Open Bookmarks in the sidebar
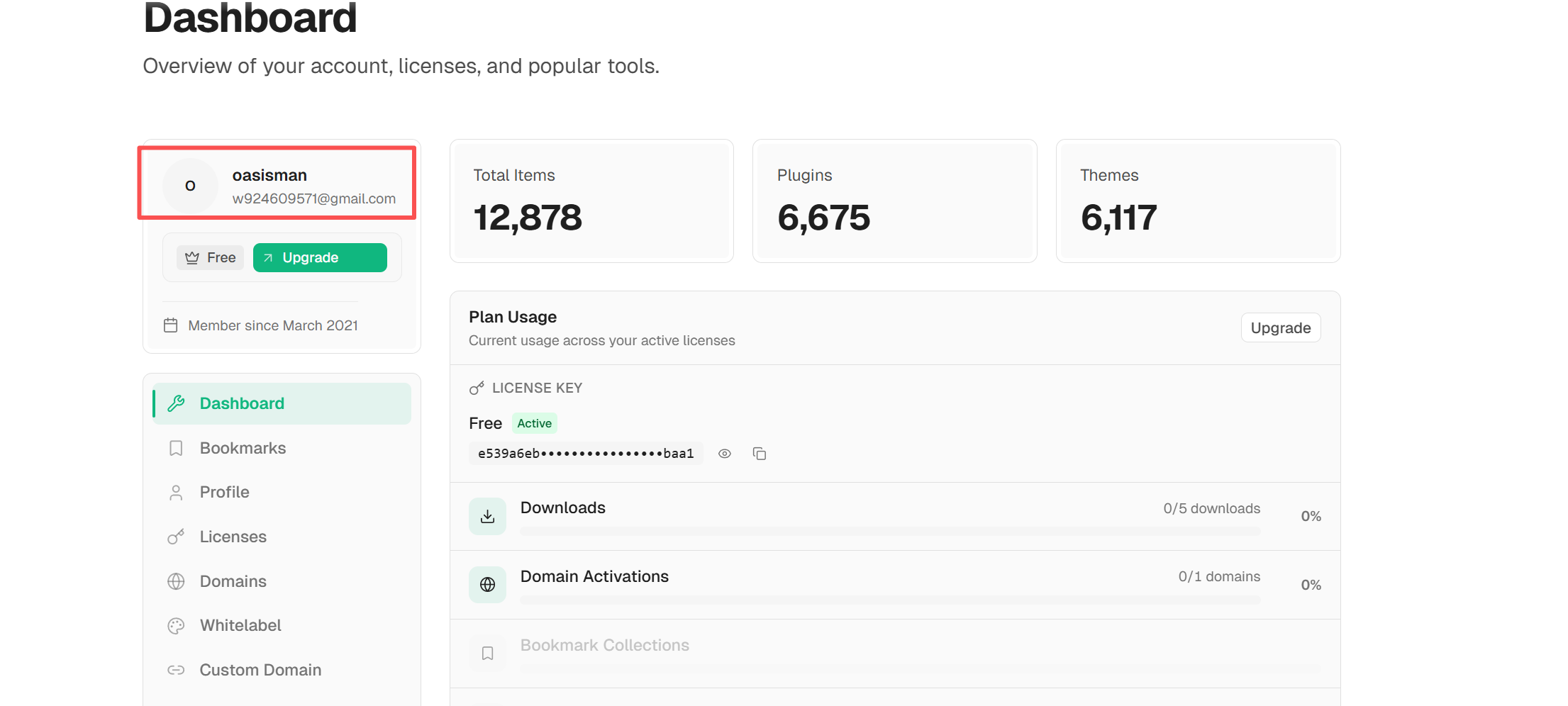 pos(243,448)
